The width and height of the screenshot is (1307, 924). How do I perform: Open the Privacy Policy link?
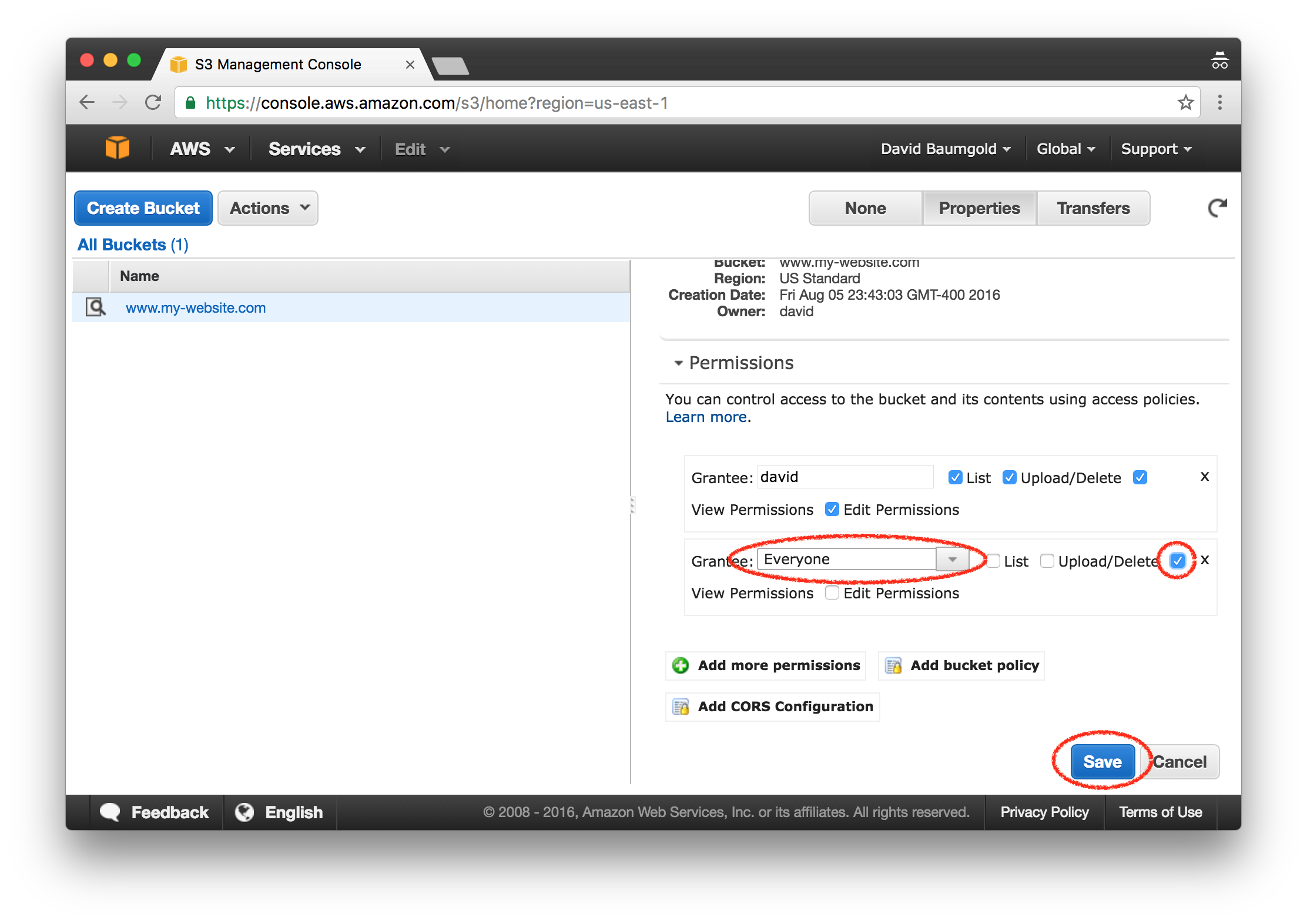pyautogui.click(x=1044, y=812)
